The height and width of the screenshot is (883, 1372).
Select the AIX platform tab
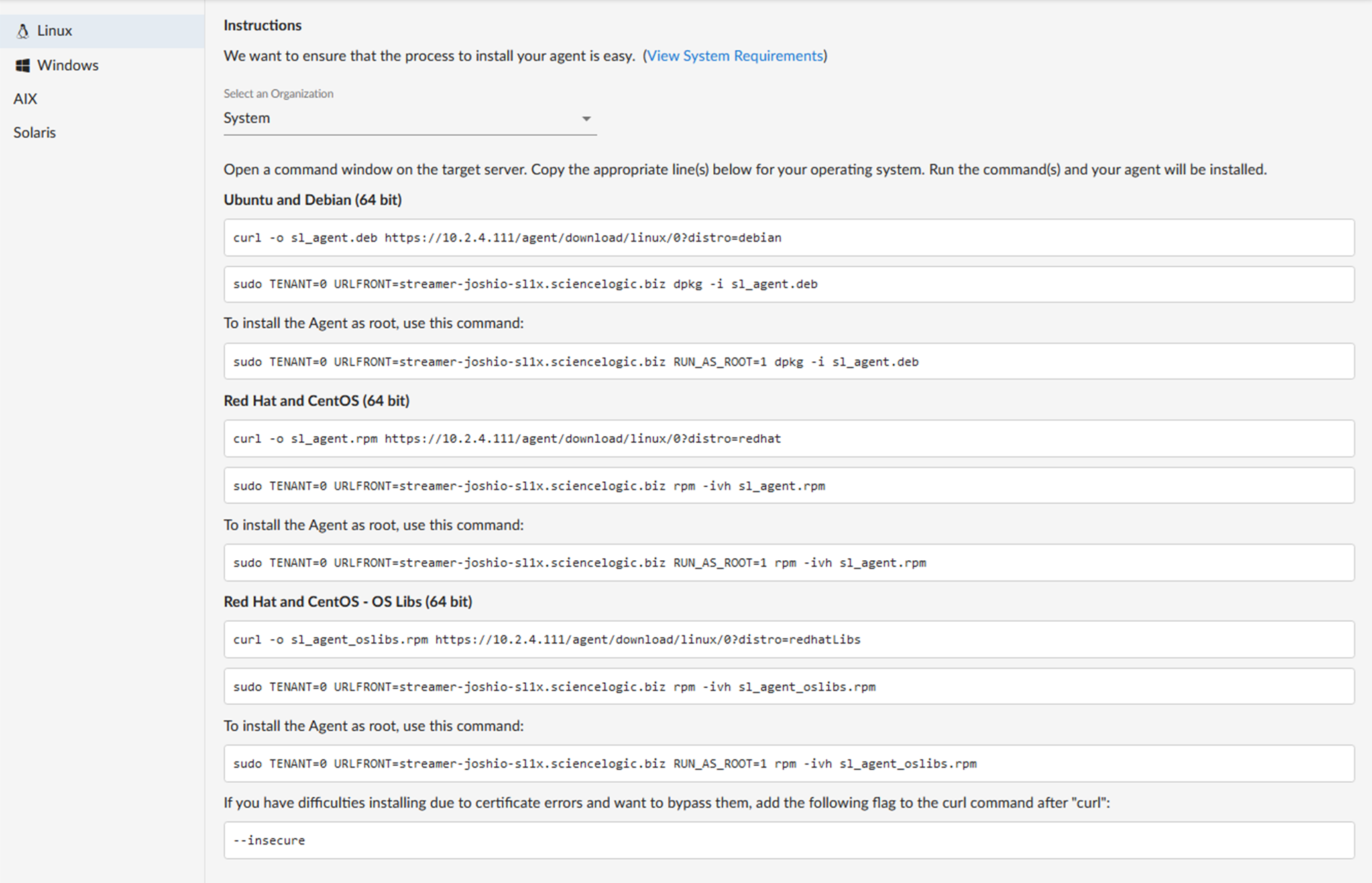click(25, 99)
